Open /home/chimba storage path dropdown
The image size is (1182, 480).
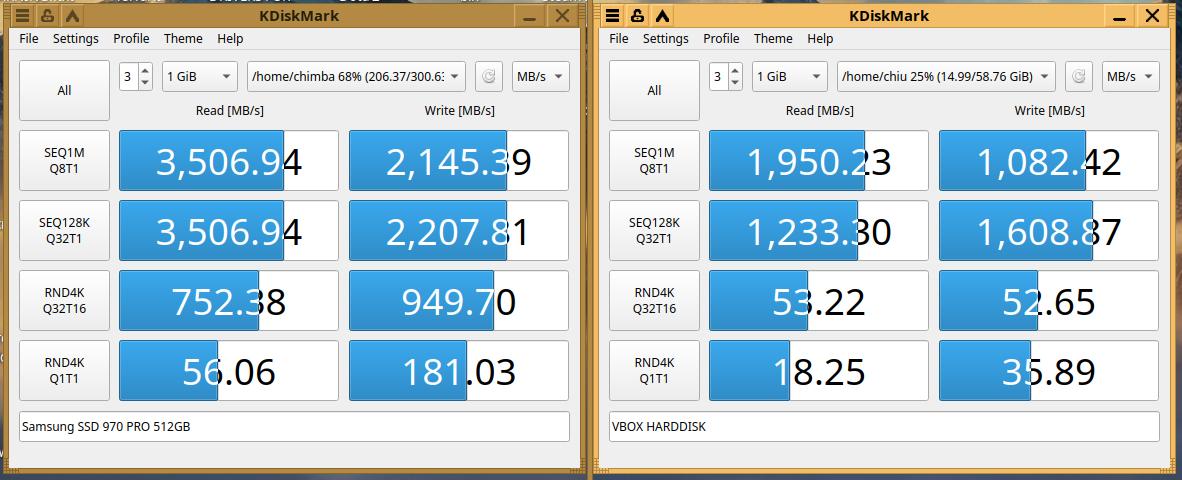[357, 76]
